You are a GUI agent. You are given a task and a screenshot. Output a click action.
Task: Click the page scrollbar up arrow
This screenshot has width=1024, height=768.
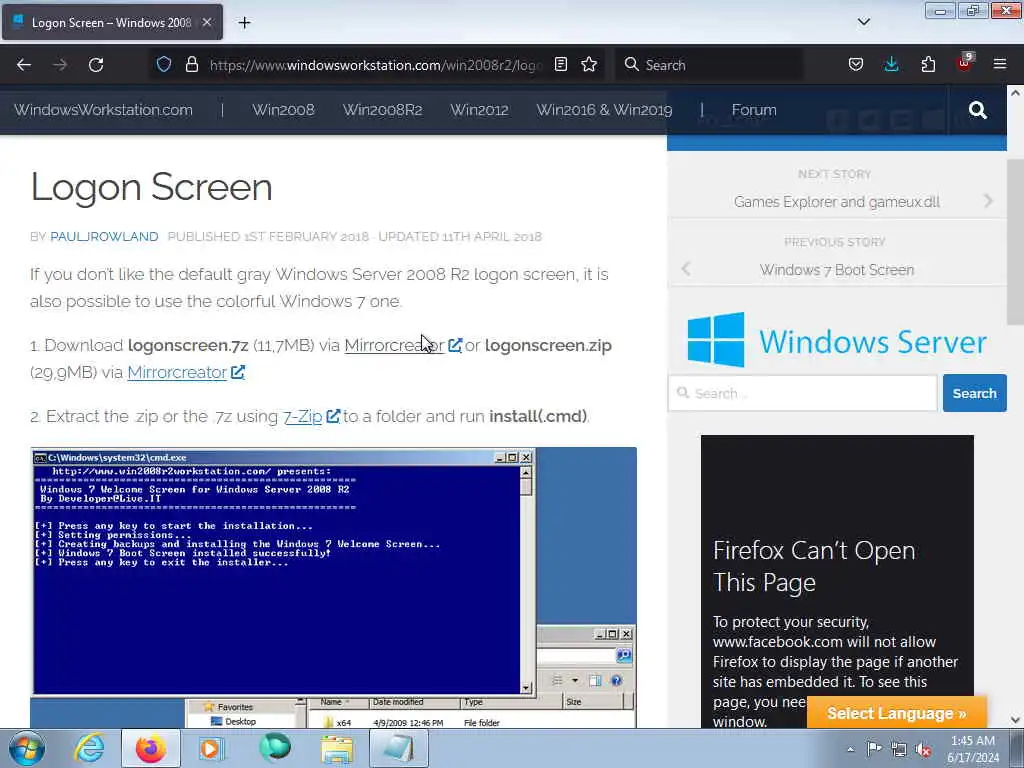[x=1015, y=93]
